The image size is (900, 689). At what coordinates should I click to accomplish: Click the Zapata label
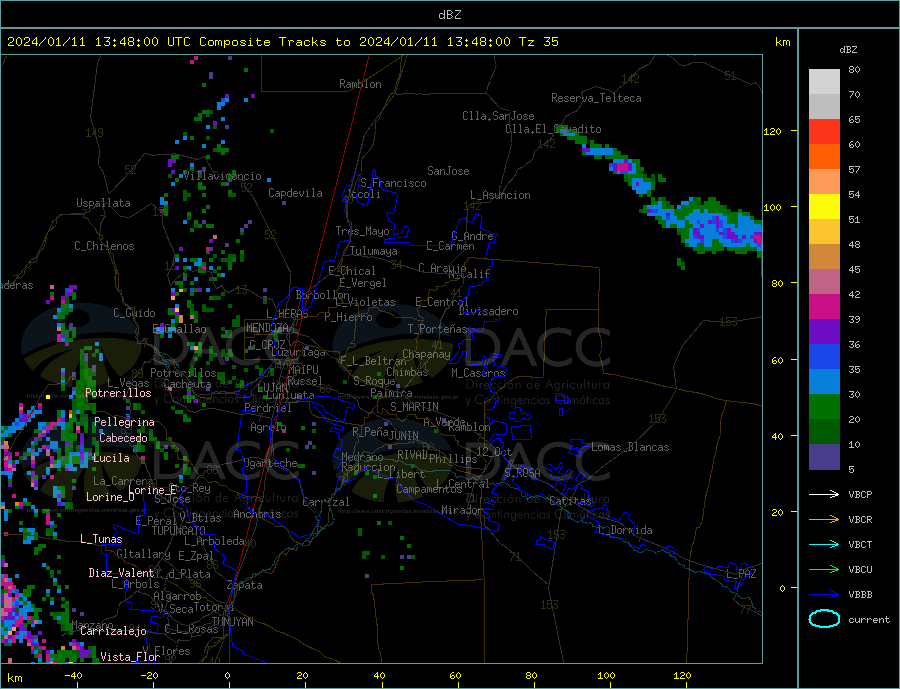tap(245, 585)
